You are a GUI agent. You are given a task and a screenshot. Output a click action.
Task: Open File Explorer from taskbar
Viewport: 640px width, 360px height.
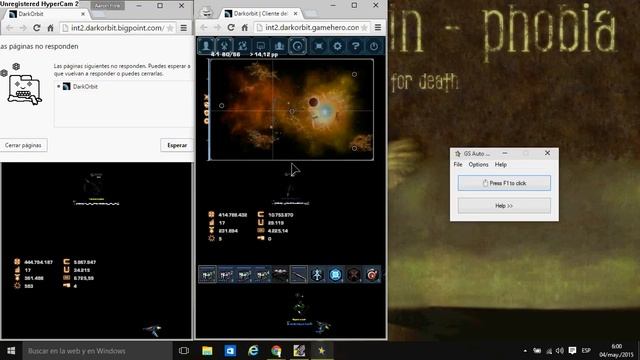[207, 351]
